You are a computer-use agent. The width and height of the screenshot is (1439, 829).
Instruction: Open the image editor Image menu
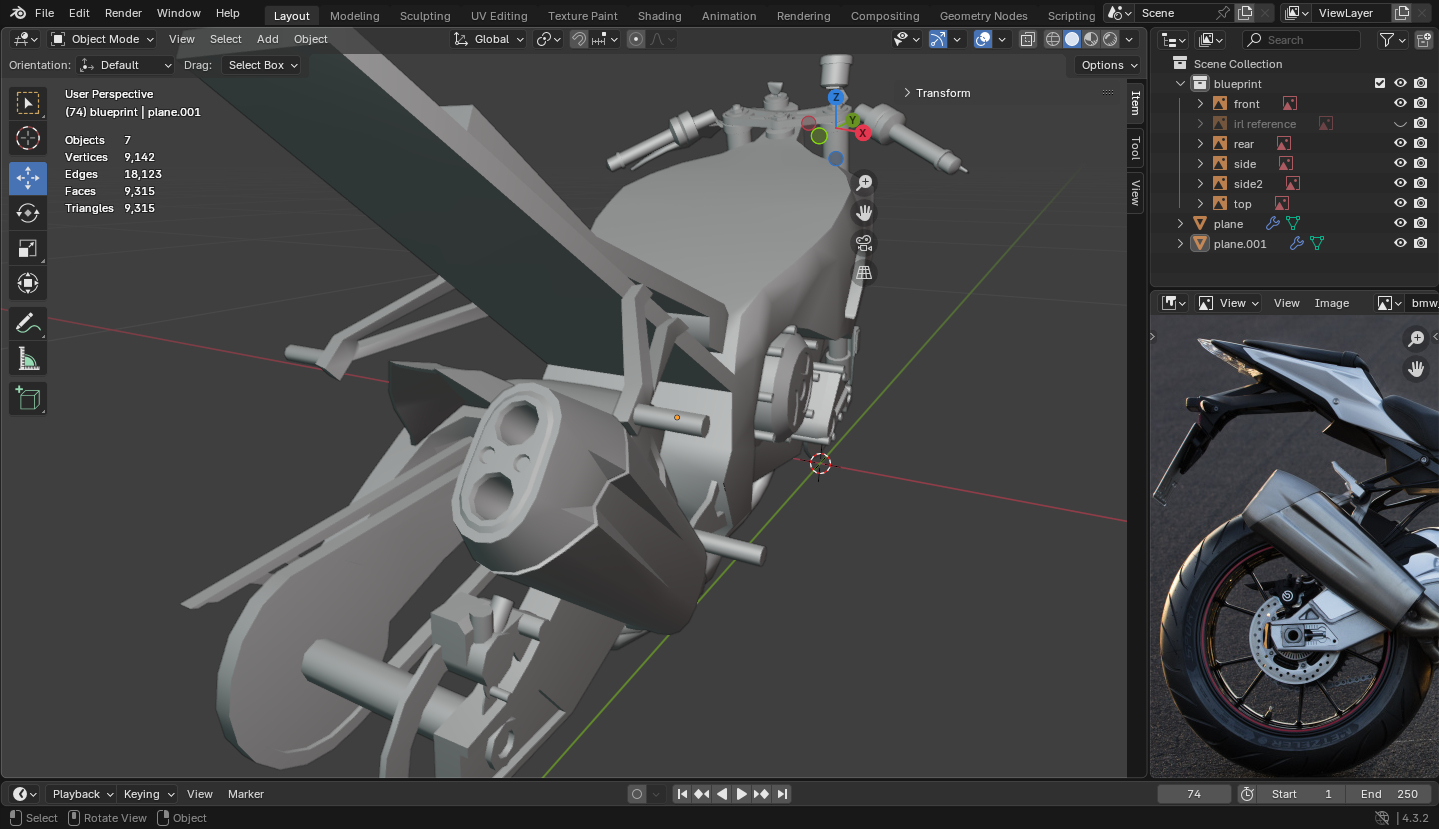pos(1332,303)
